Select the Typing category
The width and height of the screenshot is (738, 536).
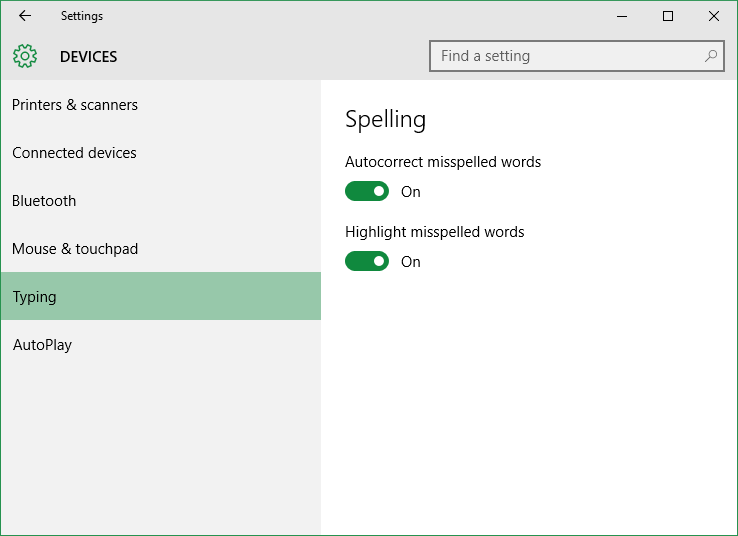tap(161, 296)
